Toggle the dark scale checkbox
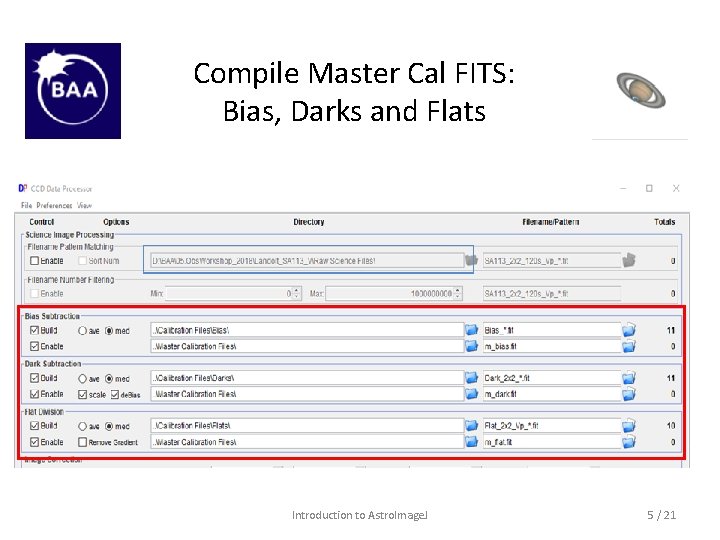 pyautogui.click(x=82, y=394)
